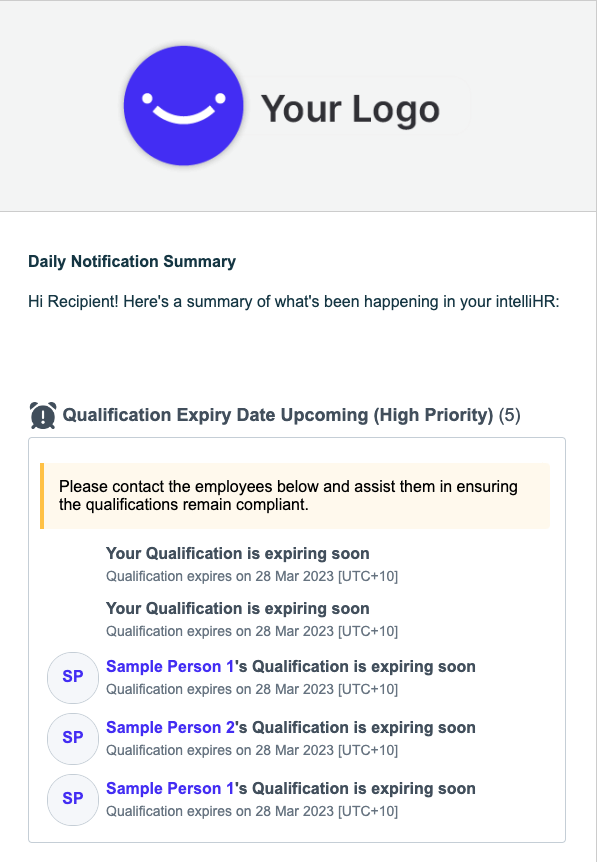Click the SP avatar of last Sample Person 1 entry

pyautogui.click(x=73, y=799)
